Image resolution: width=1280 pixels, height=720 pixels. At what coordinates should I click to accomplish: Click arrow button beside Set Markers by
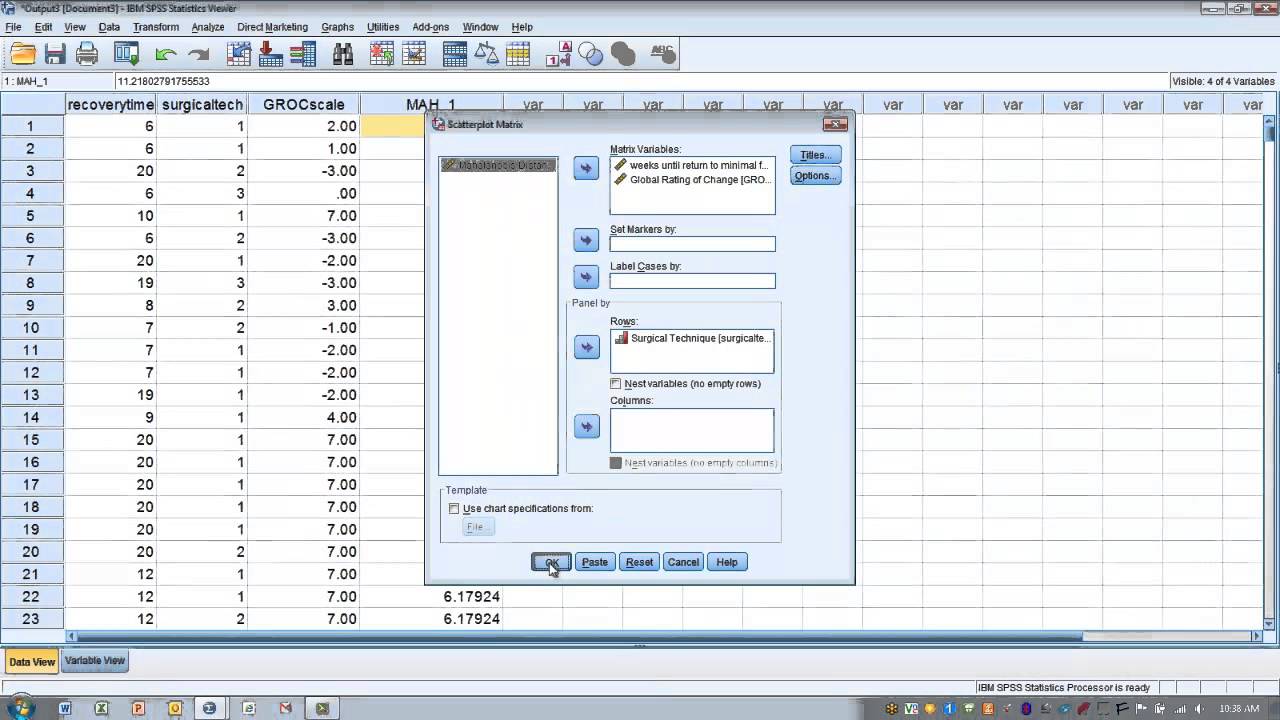[586, 240]
